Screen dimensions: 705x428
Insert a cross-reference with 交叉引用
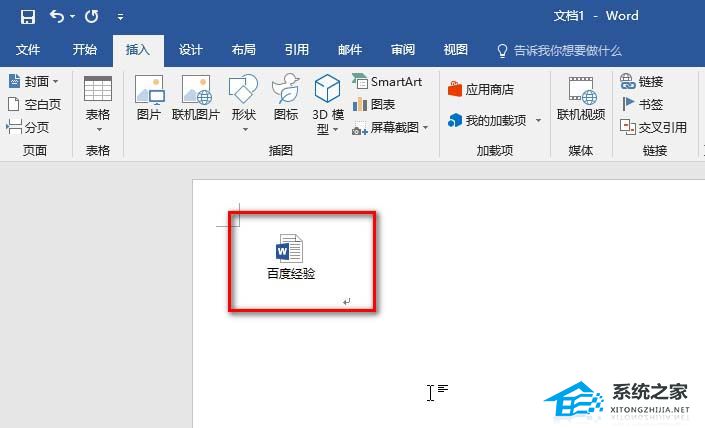pyautogui.click(x=653, y=127)
